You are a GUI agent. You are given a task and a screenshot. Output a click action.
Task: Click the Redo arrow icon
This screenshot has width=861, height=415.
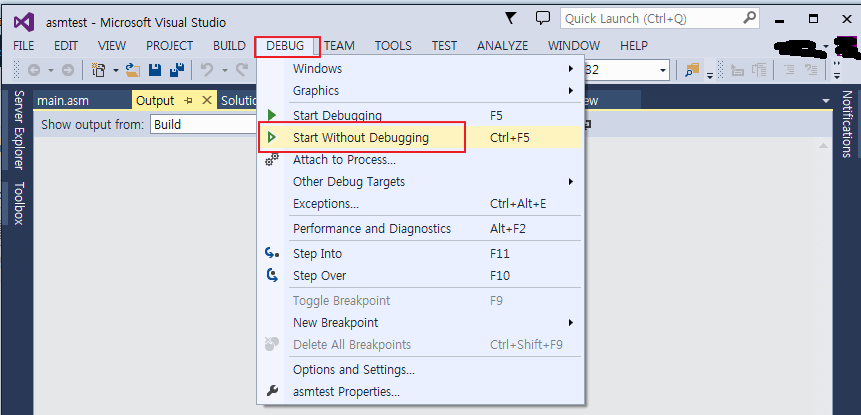tap(242, 70)
